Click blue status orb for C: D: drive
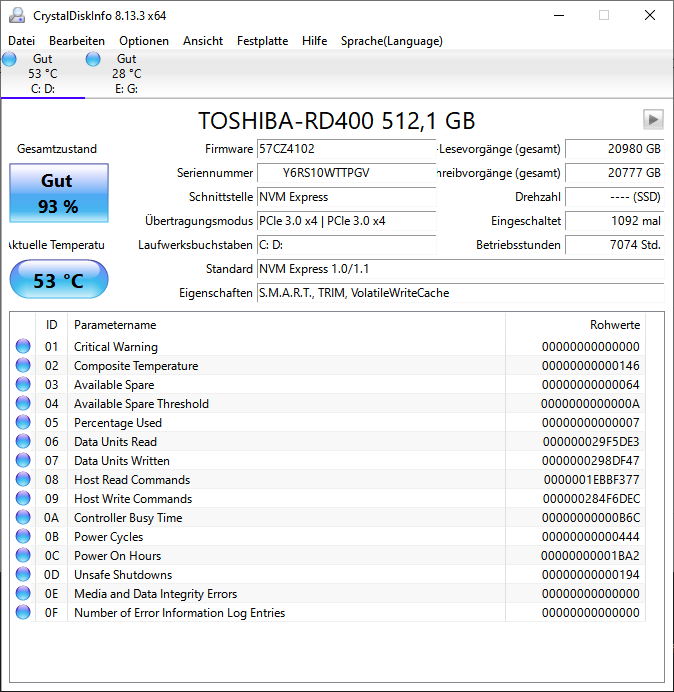 (9, 59)
